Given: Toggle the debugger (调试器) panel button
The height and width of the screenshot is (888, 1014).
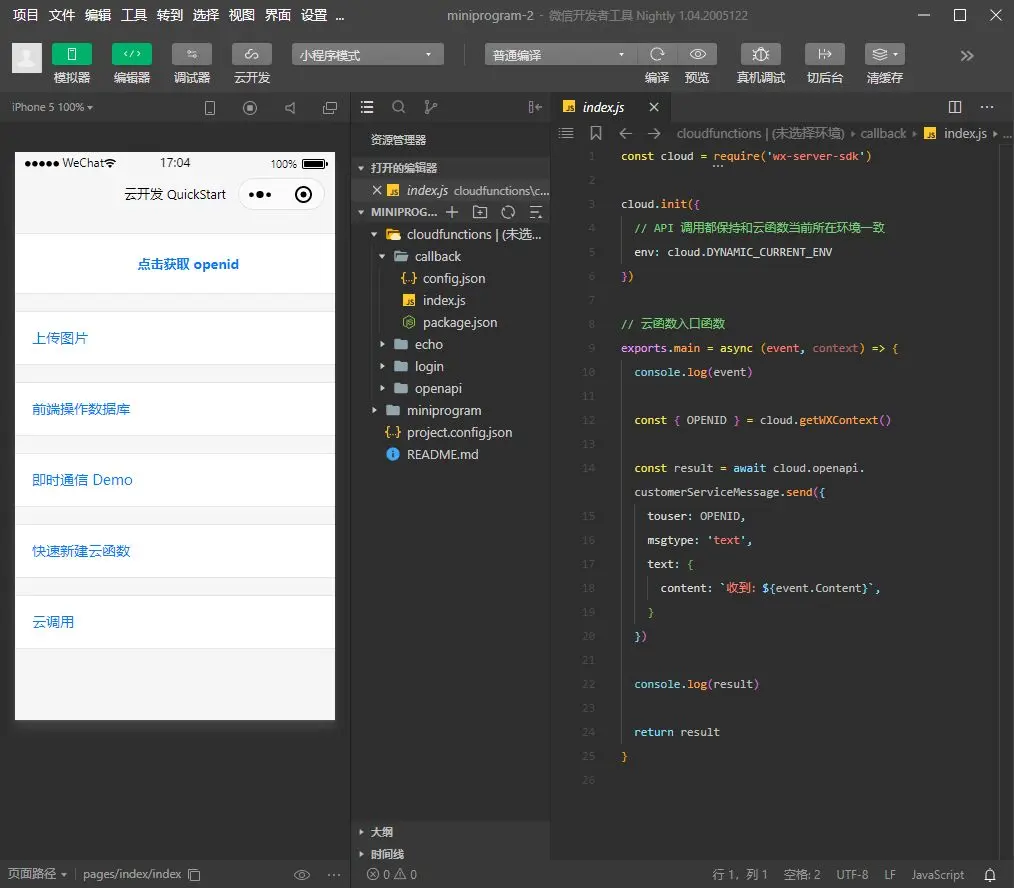Looking at the screenshot, I should click(192, 54).
